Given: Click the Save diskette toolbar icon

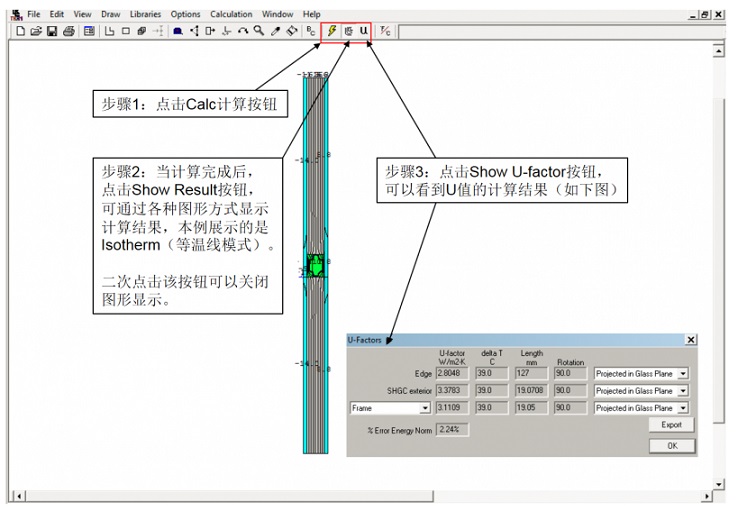Looking at the screenshot, I should (x=52, y=32).
